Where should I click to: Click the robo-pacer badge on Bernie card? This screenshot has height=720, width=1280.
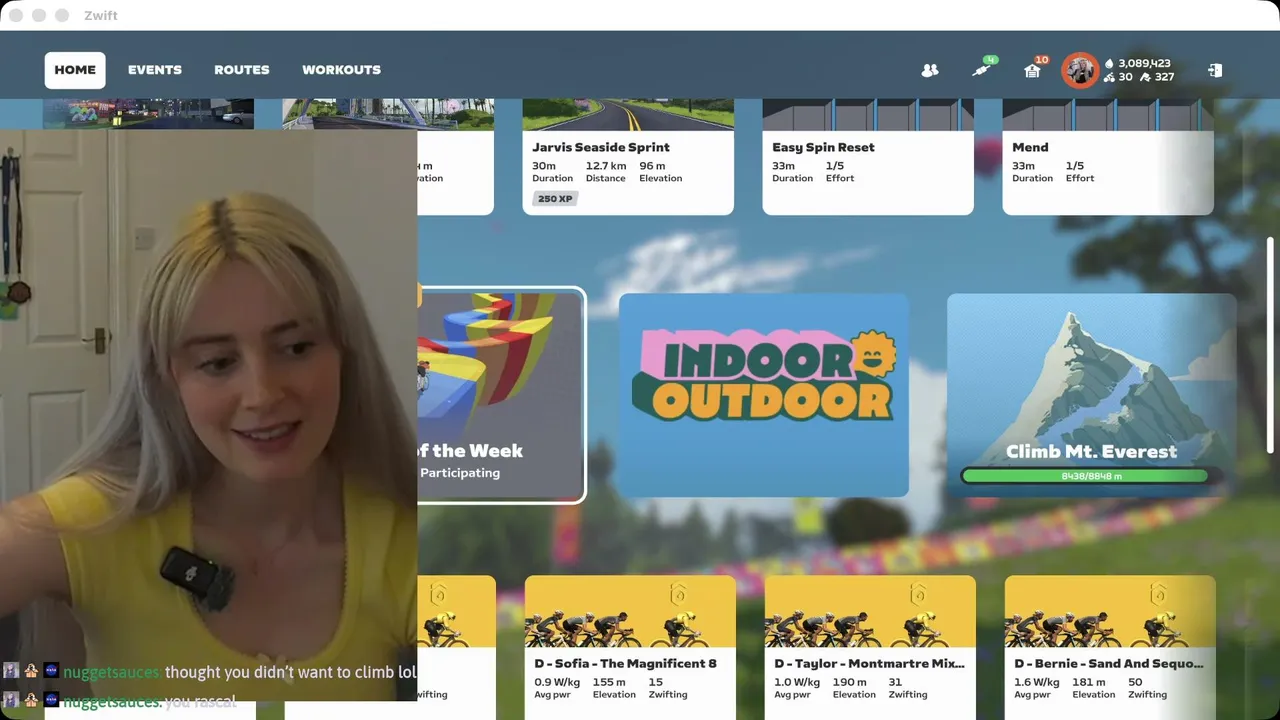(x=1158, y=594)
